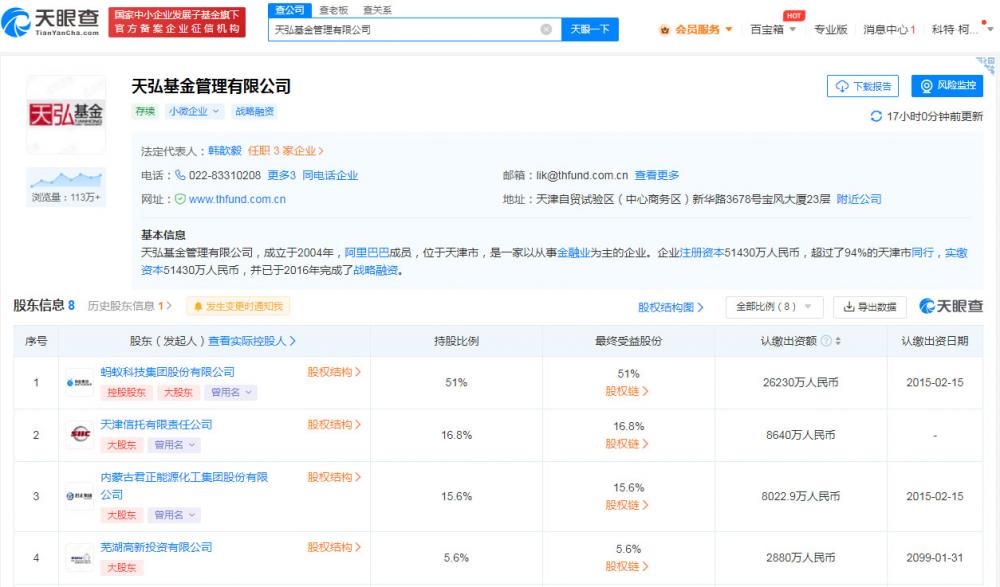This screenshot has width=1000, height=587.
Task: Click the 天眼一下 search button
Action: tap(590, 29)
